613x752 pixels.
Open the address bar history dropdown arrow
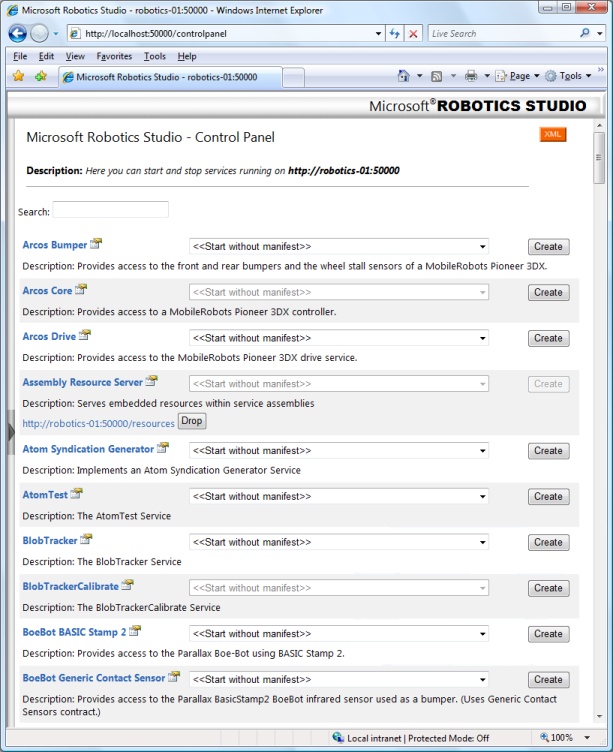tap(378, 34)
